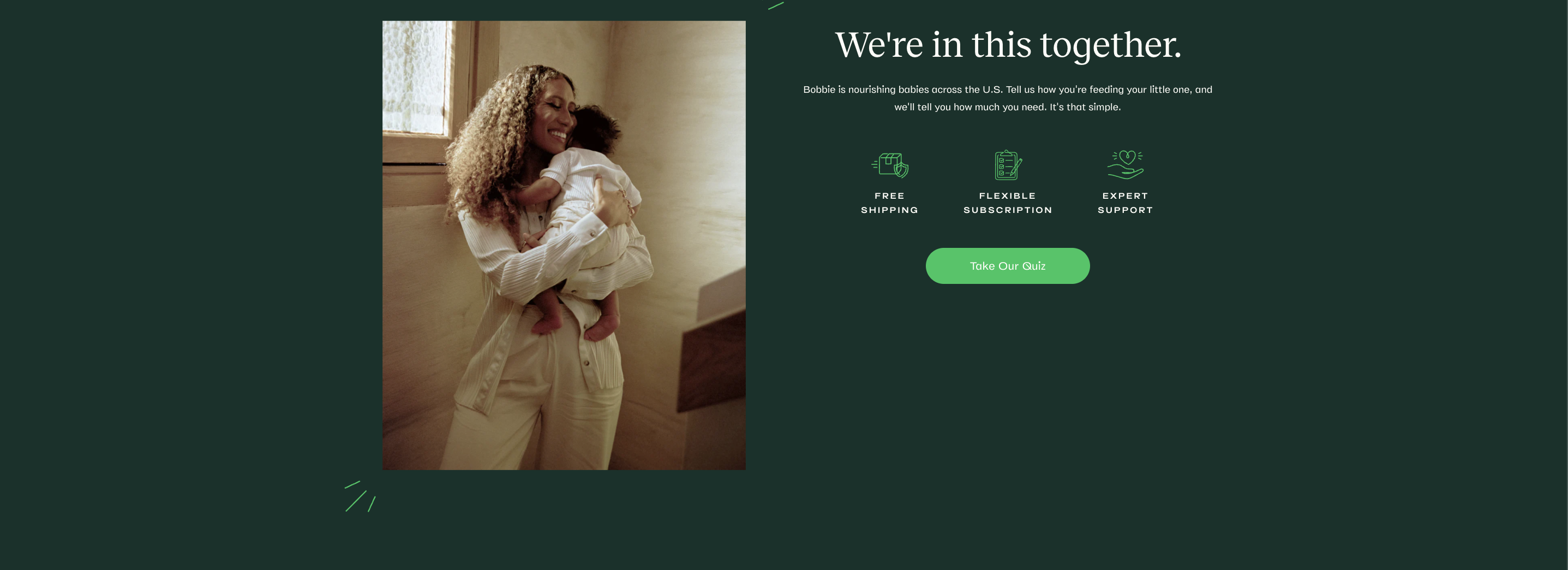Click the free shipping box icon
Image resolution: width=1568 pixels, height=570 pixels.
pos(890,165)
